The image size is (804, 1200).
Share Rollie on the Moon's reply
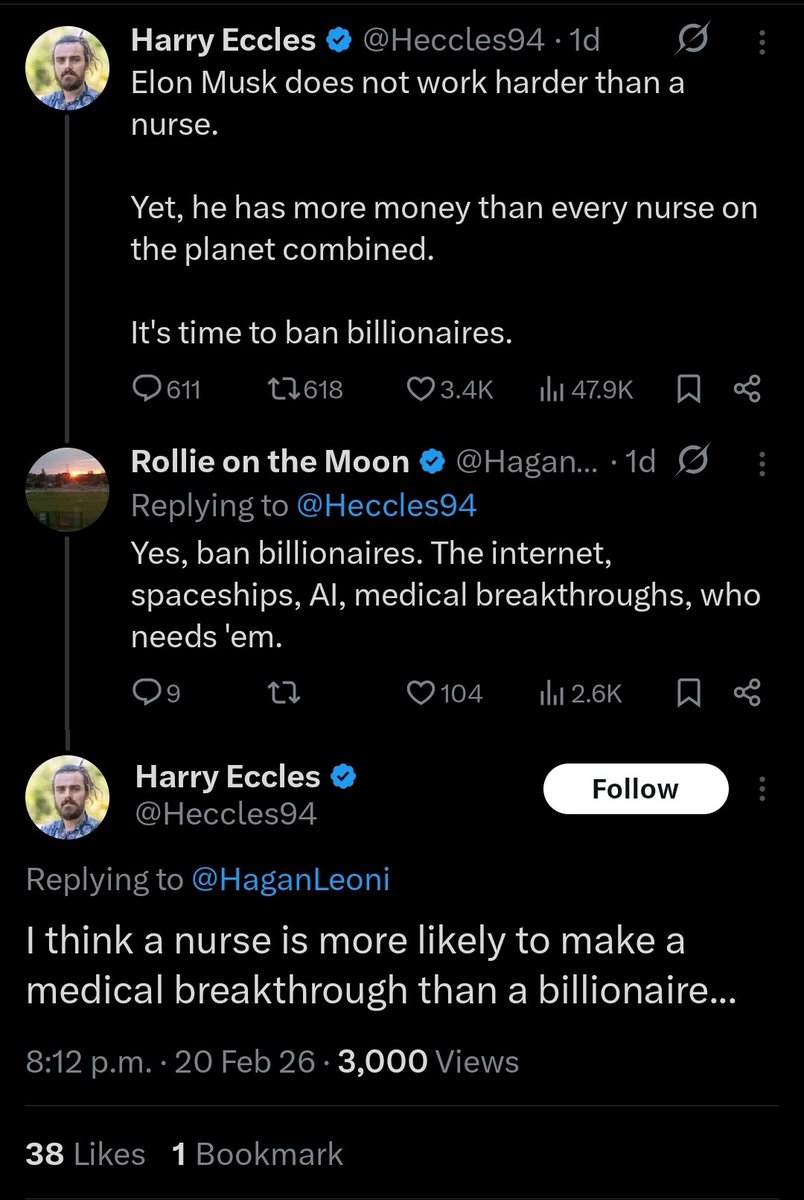pyautogui.click(x=747, y=692)
